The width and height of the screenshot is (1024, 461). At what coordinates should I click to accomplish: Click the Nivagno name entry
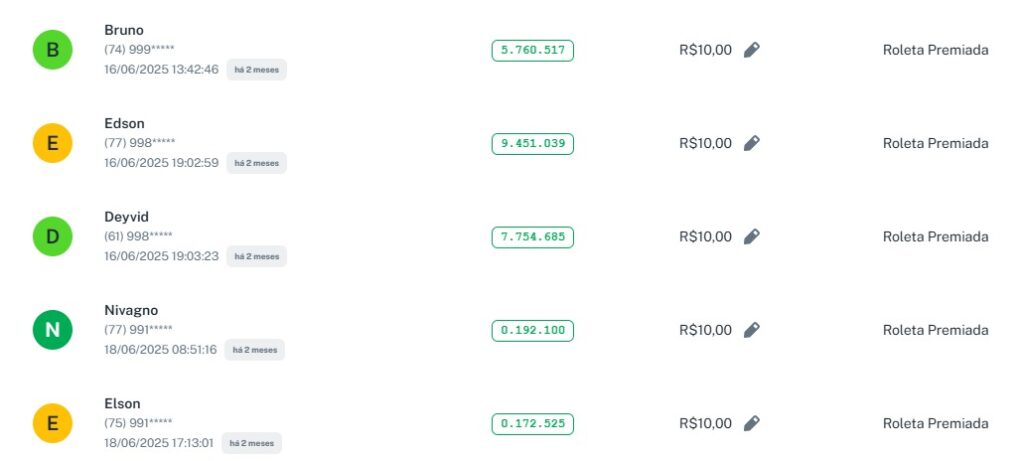click(131, 310)
